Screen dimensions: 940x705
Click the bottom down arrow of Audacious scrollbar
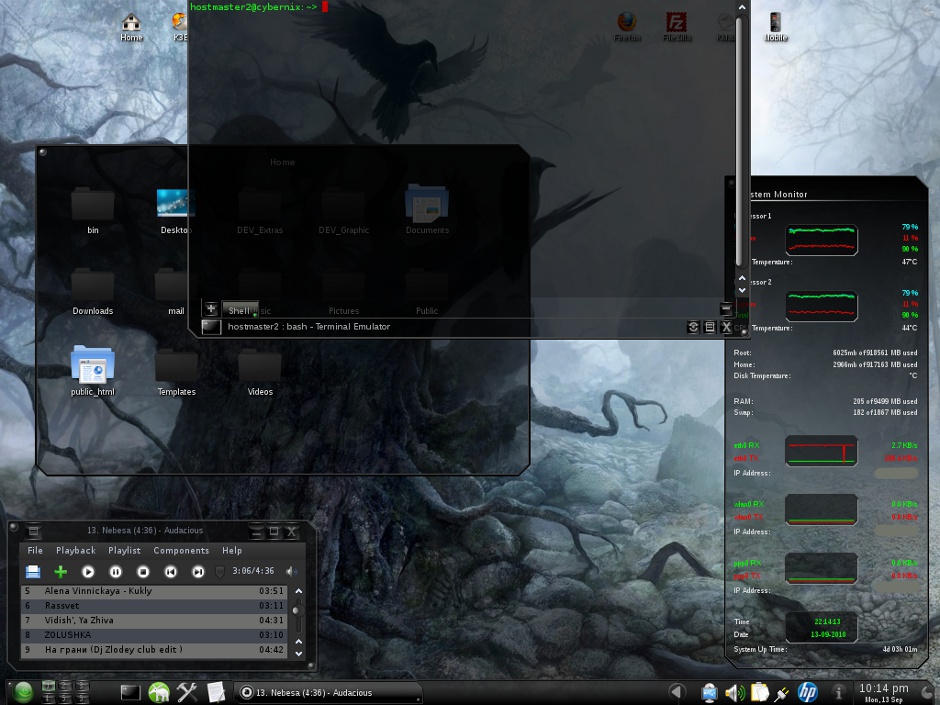coord(299,653)
